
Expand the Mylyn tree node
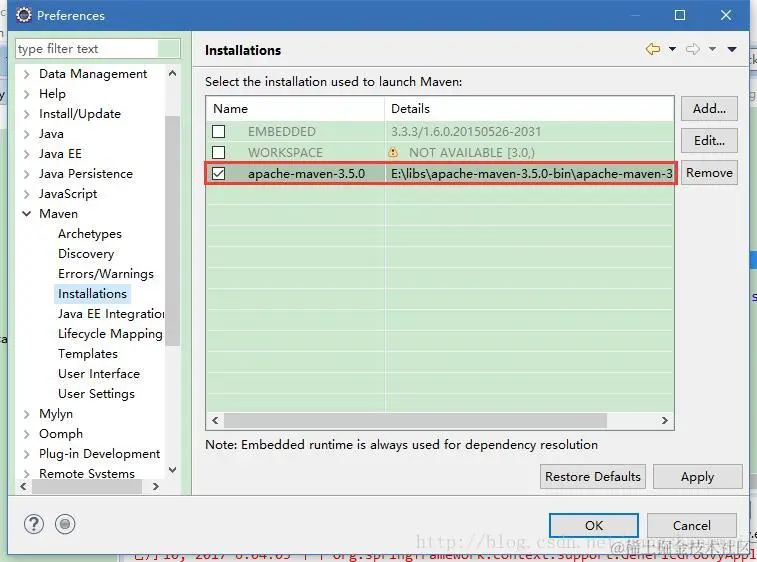click(x=27, y=414)
